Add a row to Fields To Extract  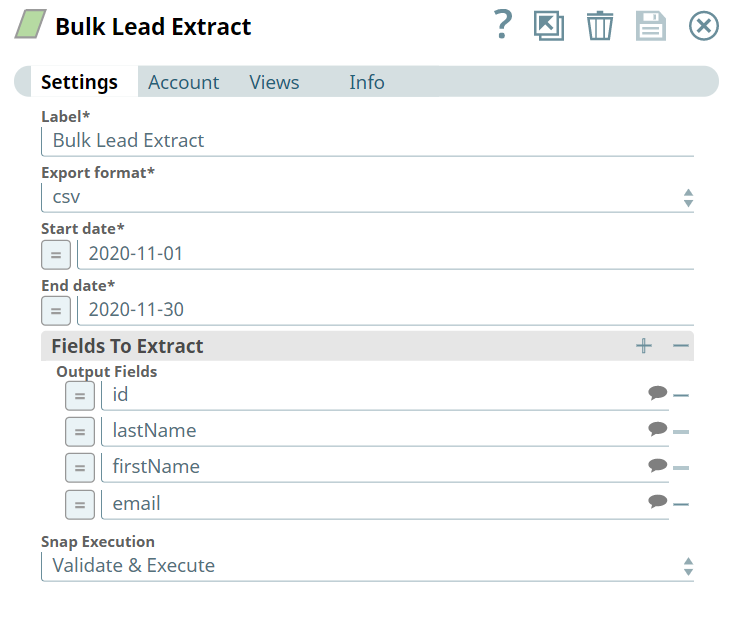(x=644, y=346)
